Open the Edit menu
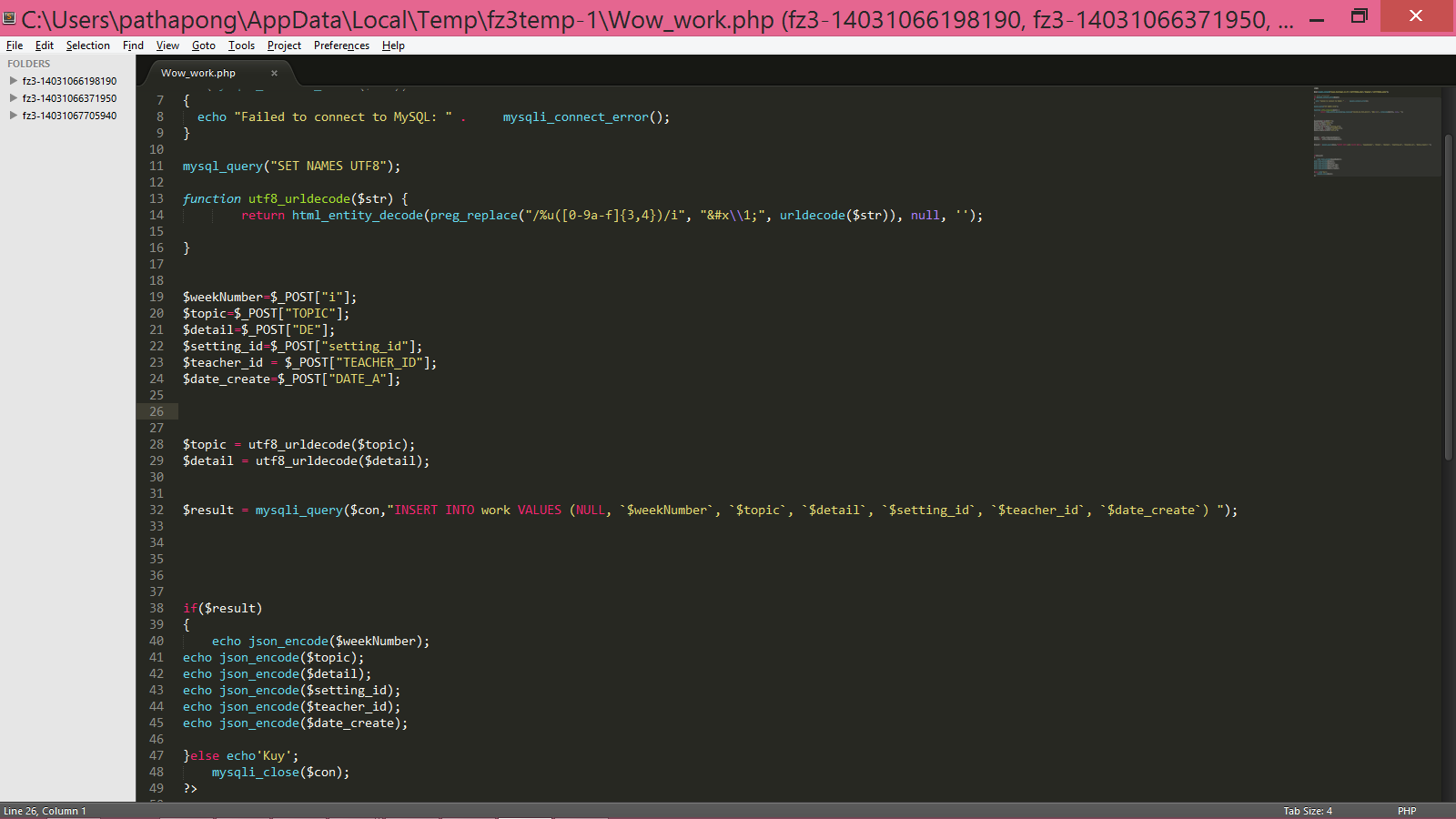The width and height of the screenshot is (1456, 819). [x=45, y=45]
